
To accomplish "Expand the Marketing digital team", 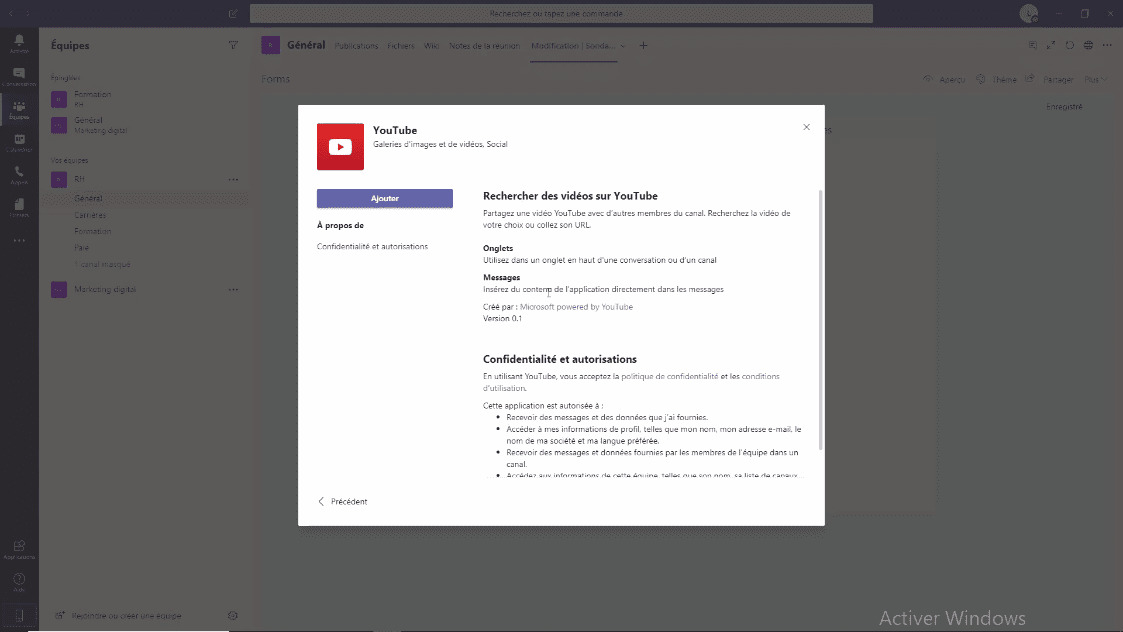I will pos(105,289).
